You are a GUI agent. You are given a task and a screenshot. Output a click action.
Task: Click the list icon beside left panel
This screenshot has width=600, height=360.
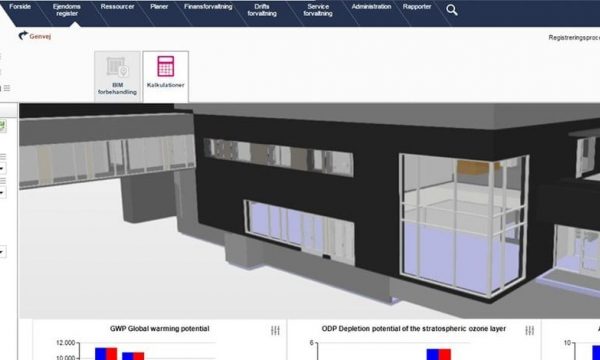[7, 88]
